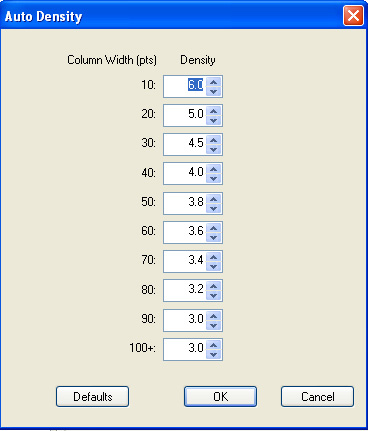Decrease density for 20 pt column width
This screenshot has height=431, width=368.
point(213,120)
